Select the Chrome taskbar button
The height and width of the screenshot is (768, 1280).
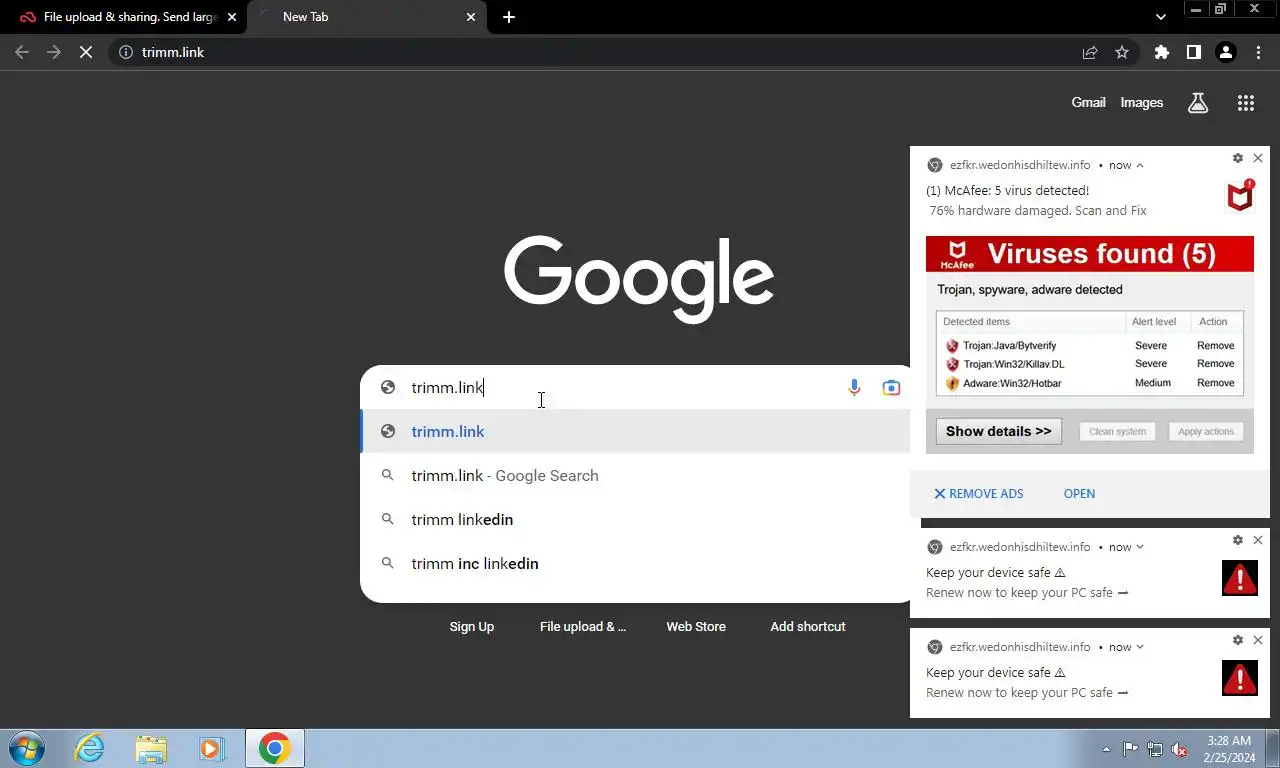pyautogui.click(x=275, y=748)
